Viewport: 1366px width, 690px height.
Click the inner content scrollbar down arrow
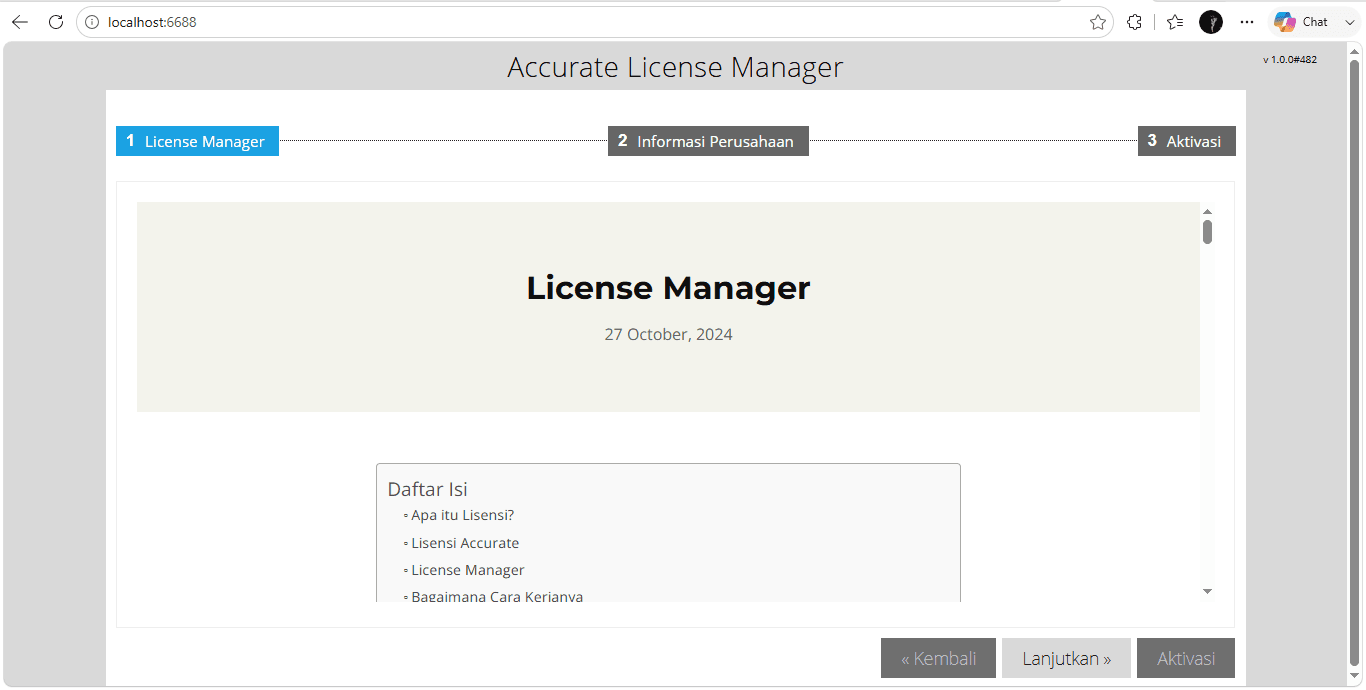tap(1207, 591)
